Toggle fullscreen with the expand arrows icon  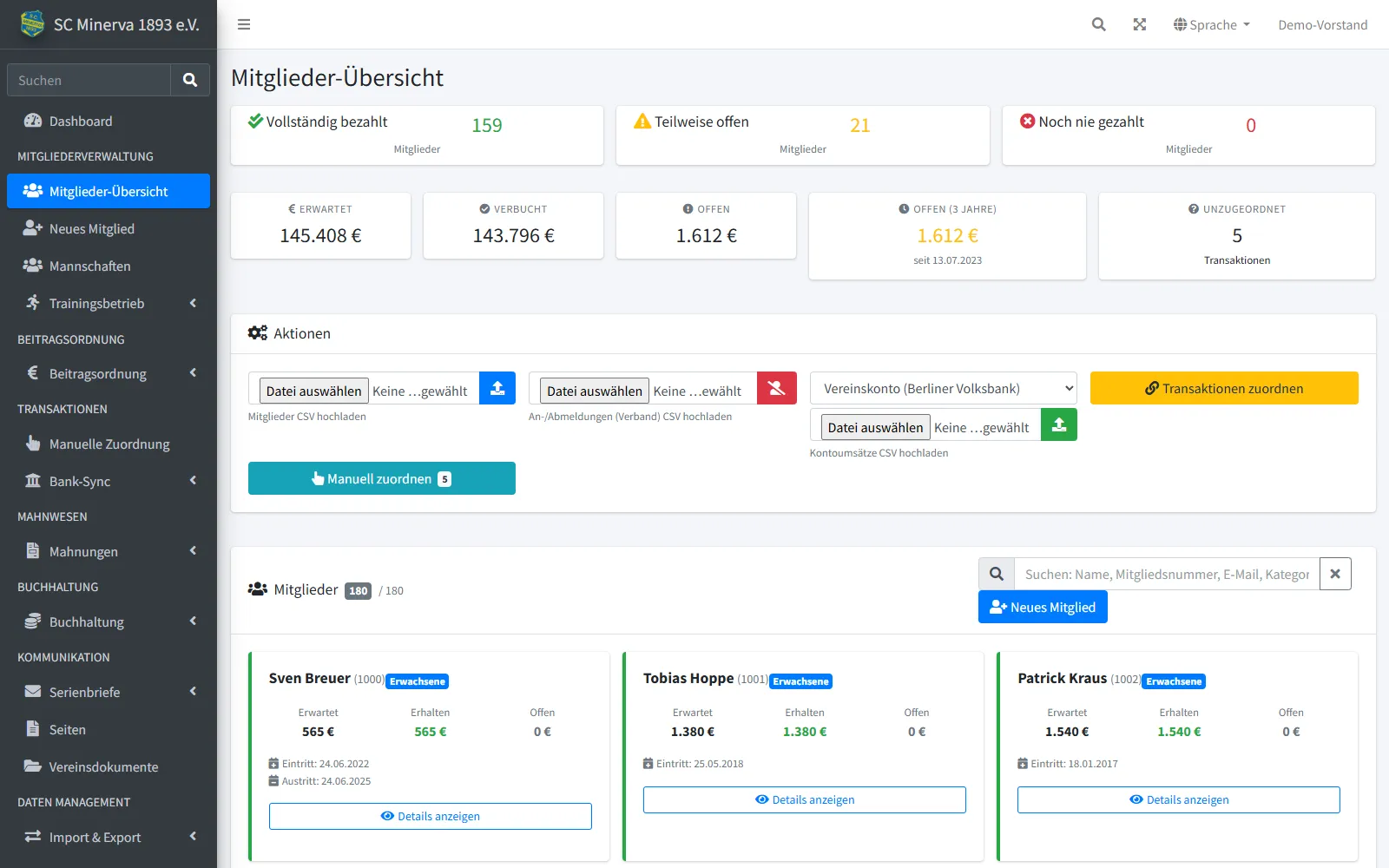pyautogui.click(x=1140, y=24)
